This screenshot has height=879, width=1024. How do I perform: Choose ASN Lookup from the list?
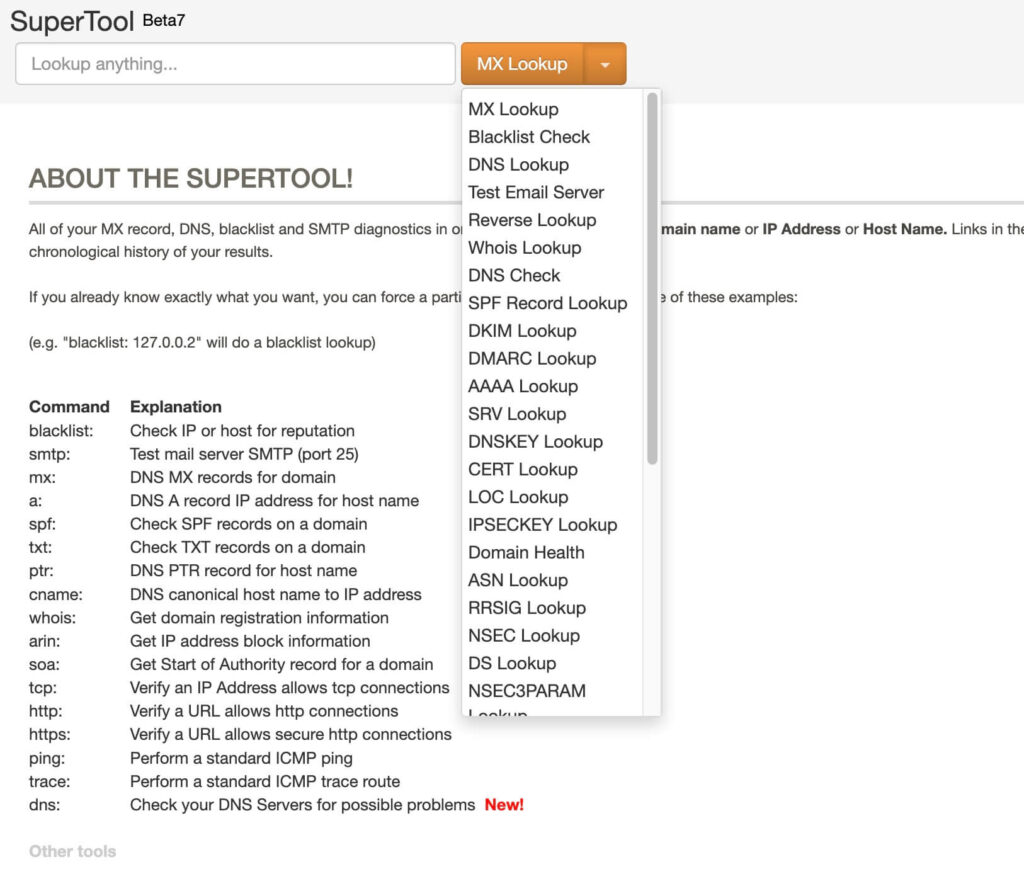point(517,580)
